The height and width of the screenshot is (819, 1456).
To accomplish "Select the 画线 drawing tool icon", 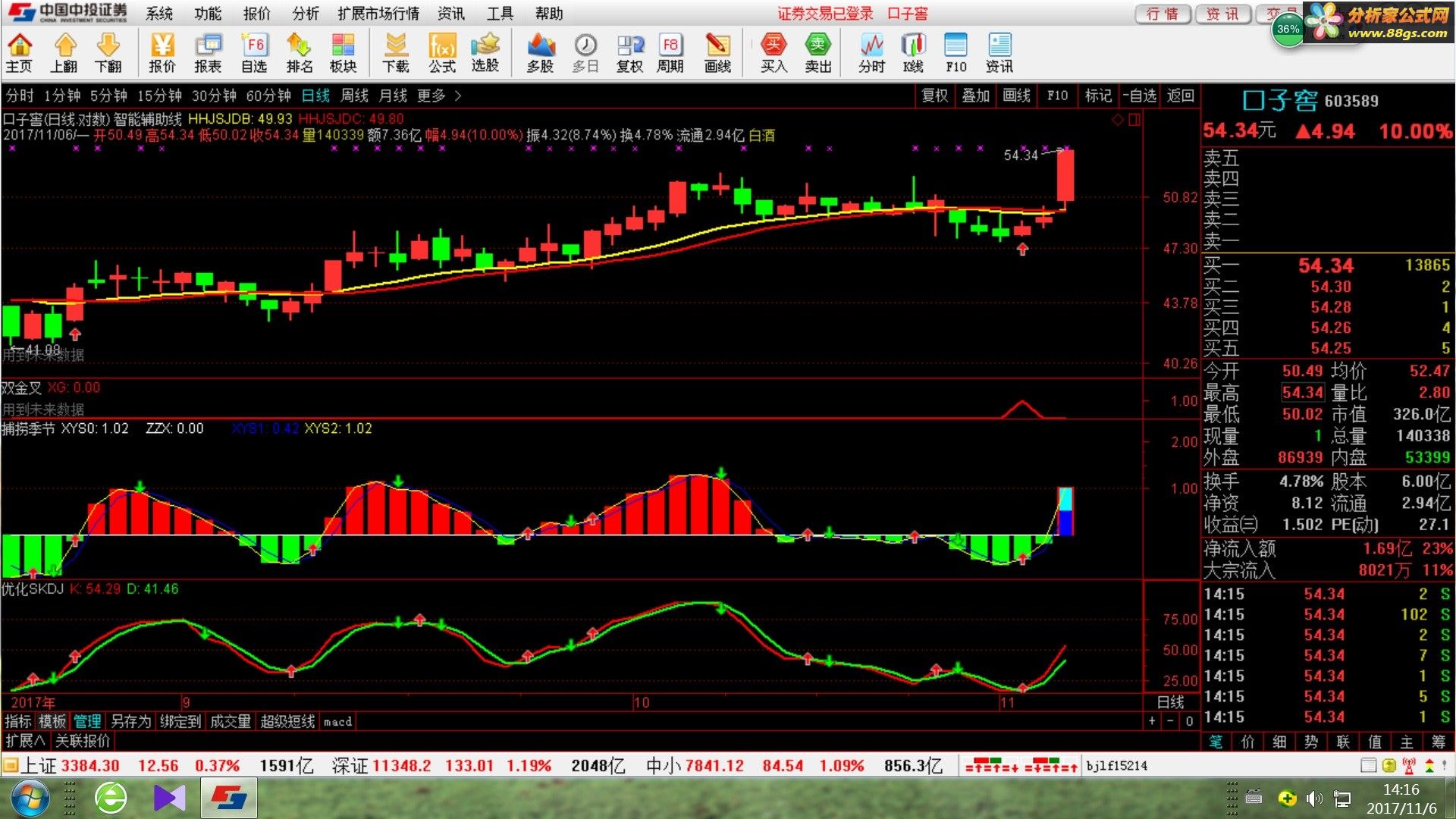I will point(717,53).
